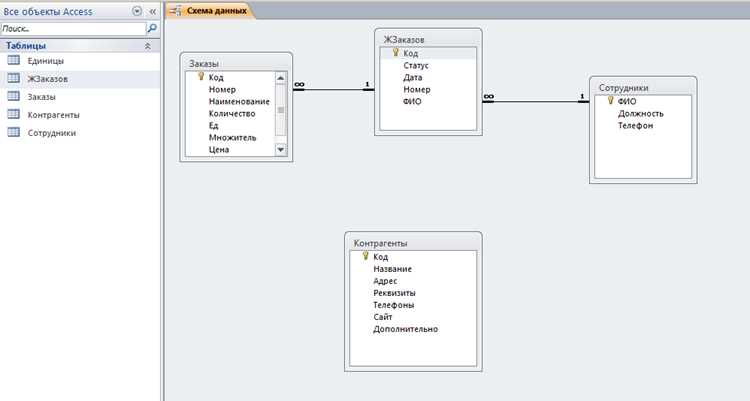The image size is (750, 401).
Task: Click the Заказы table title bar
Action: (236, 63)
